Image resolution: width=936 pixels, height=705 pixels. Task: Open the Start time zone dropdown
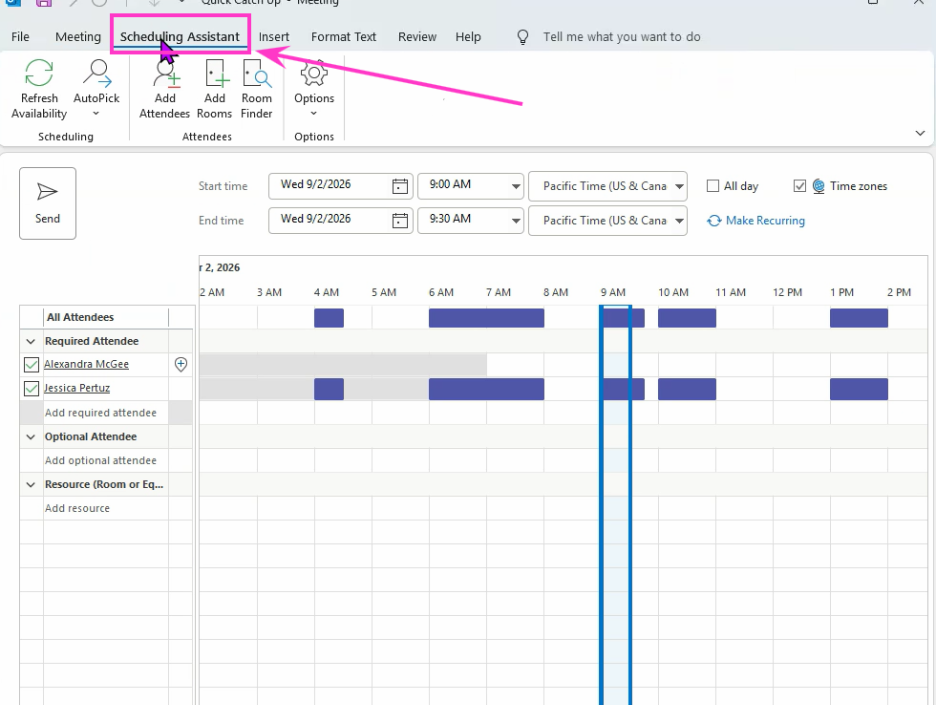pyautogui.click(x=679, y=186)
